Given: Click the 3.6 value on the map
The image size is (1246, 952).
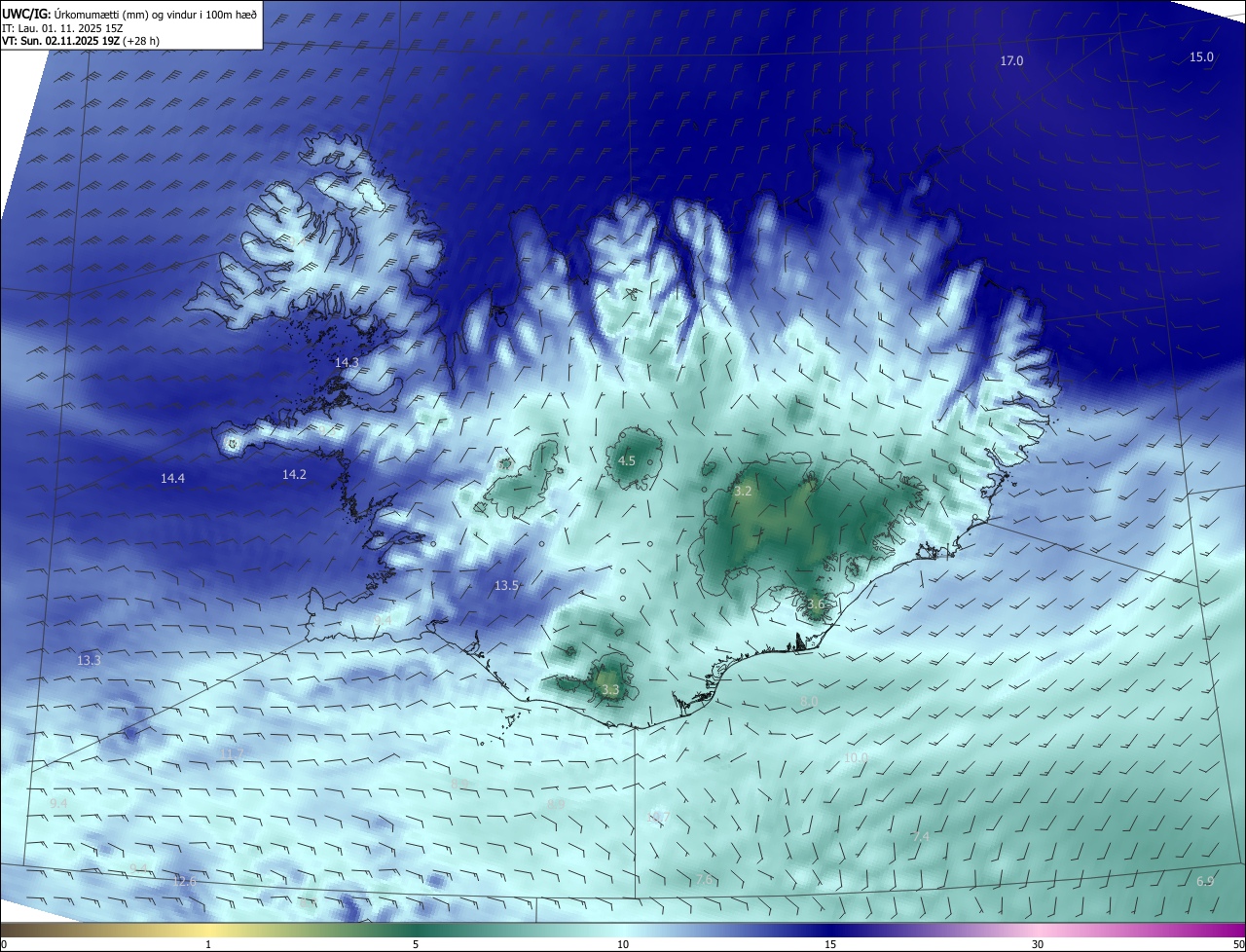Looking at the screenshot, I should (816, 604).
